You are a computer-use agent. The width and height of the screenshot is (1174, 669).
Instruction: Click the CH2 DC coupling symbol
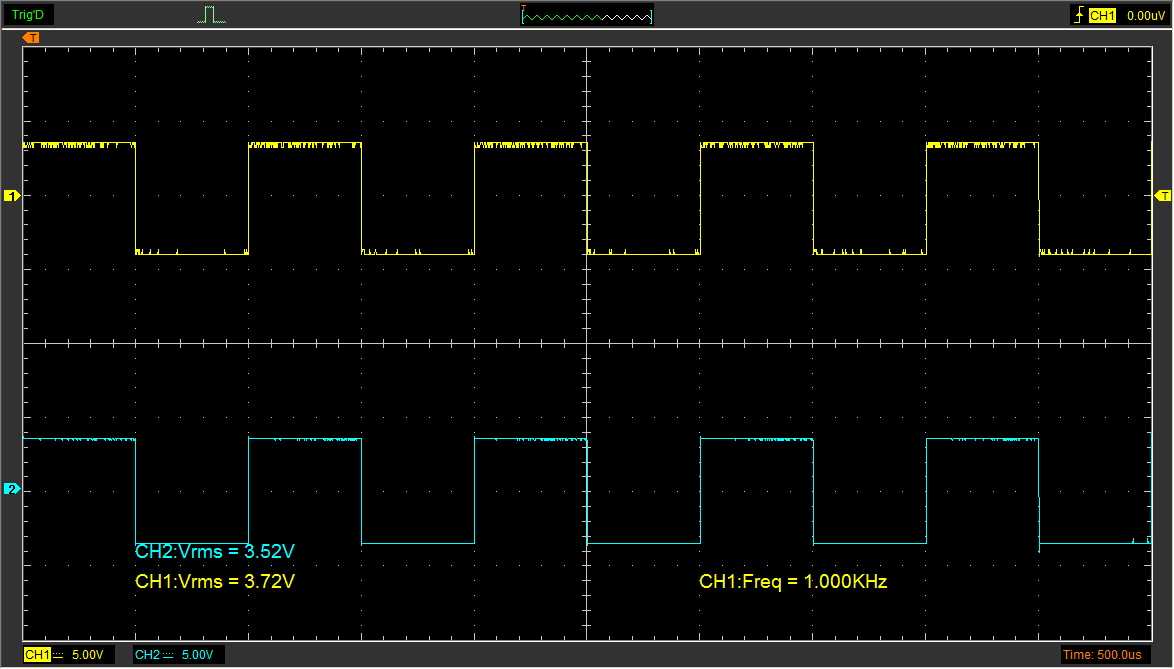point(168,656)
